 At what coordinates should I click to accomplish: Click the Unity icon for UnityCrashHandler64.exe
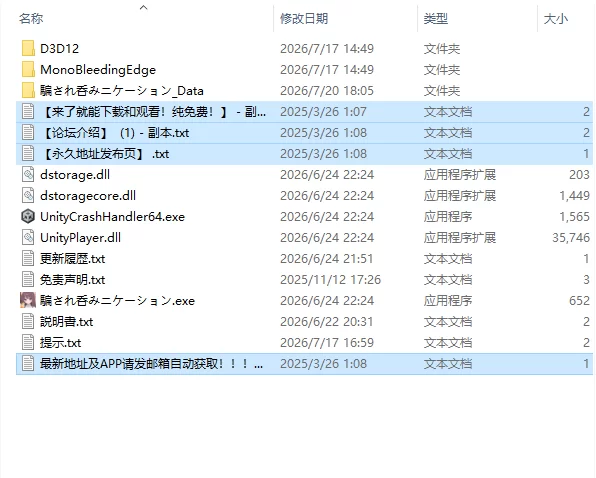click(28, 217)
